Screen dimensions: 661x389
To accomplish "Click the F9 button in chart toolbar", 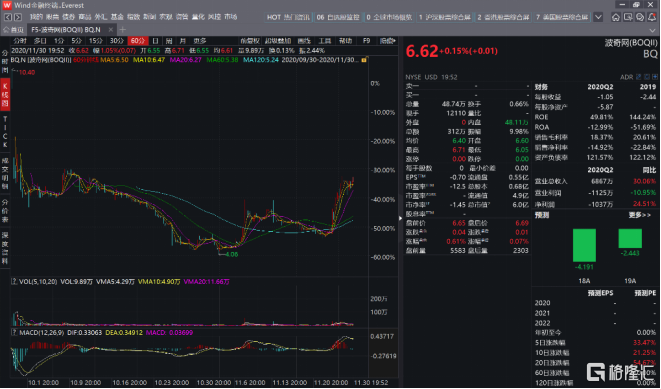I will [x=366, y=41].
